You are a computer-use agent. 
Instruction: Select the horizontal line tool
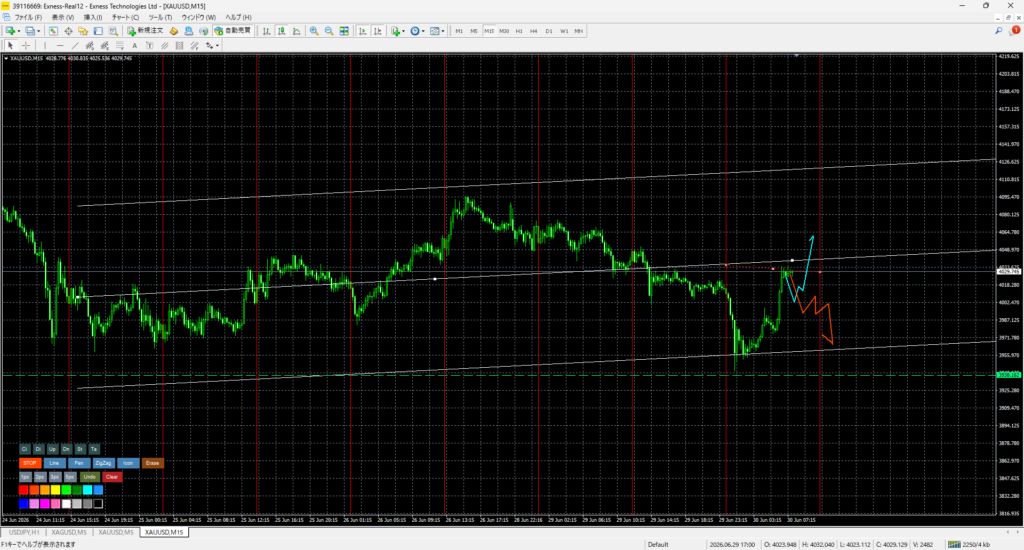pyautogui.click(x=59, y=46)
